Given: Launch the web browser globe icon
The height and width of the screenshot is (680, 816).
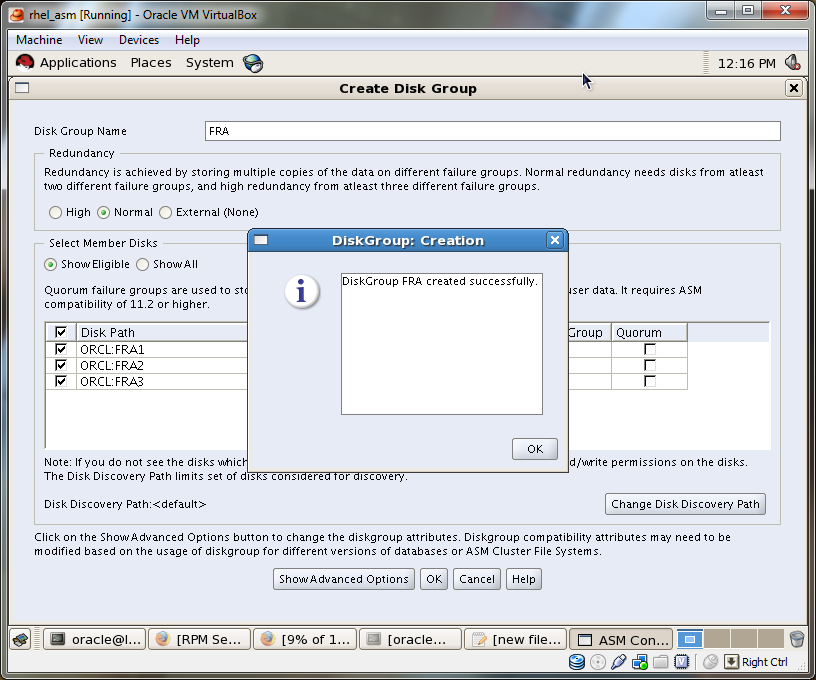Looking at the screenshot, I should click(x=253, y=63).
